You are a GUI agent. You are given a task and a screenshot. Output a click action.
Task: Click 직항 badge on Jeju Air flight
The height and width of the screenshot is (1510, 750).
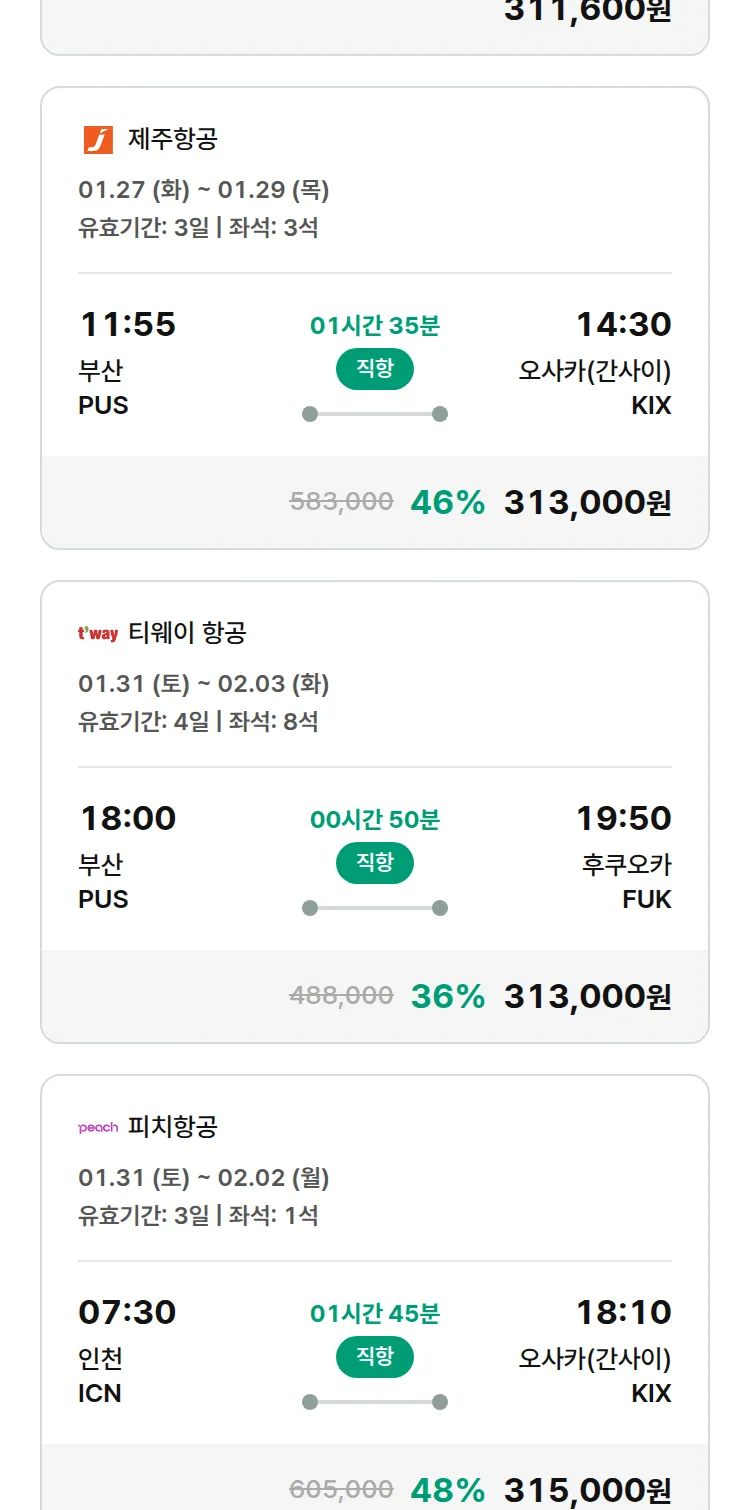[375, 369]
